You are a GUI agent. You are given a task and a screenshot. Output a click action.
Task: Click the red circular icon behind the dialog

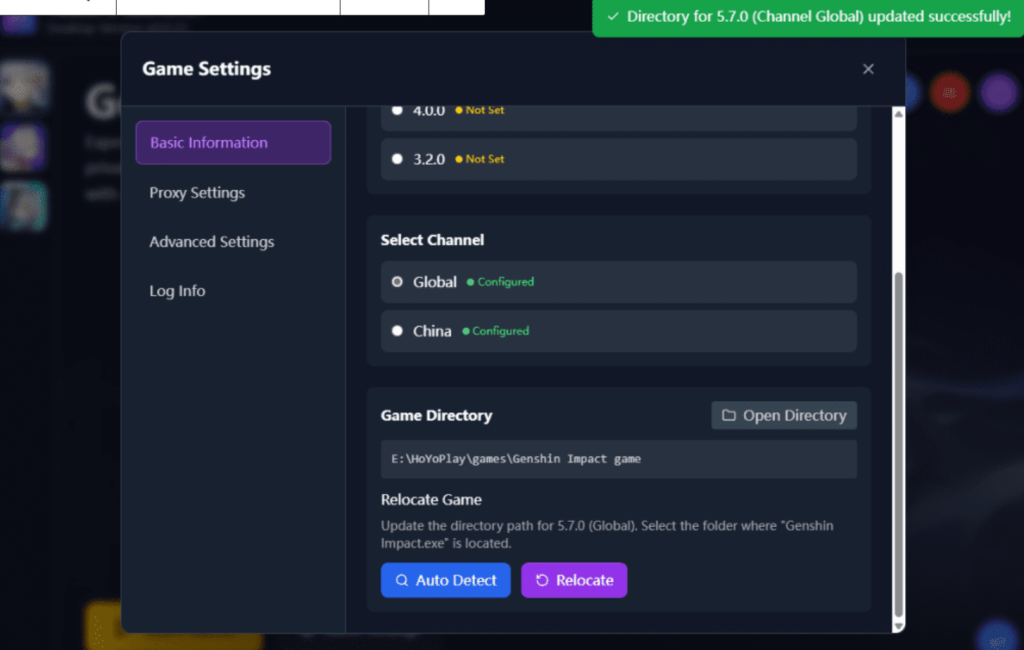[949, 93]
